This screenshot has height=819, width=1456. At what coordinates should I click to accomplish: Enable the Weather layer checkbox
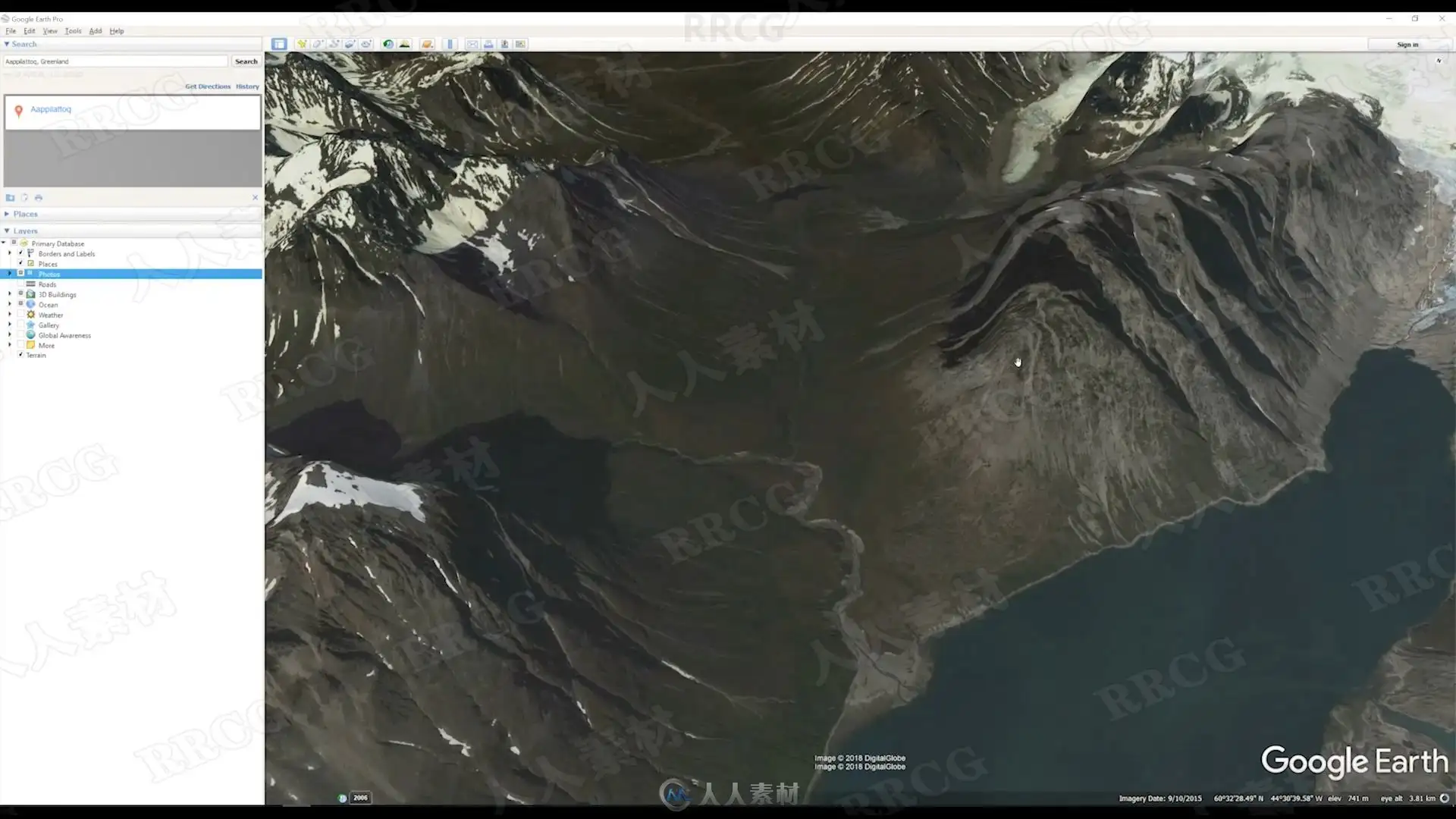click(x=20, y=315)
